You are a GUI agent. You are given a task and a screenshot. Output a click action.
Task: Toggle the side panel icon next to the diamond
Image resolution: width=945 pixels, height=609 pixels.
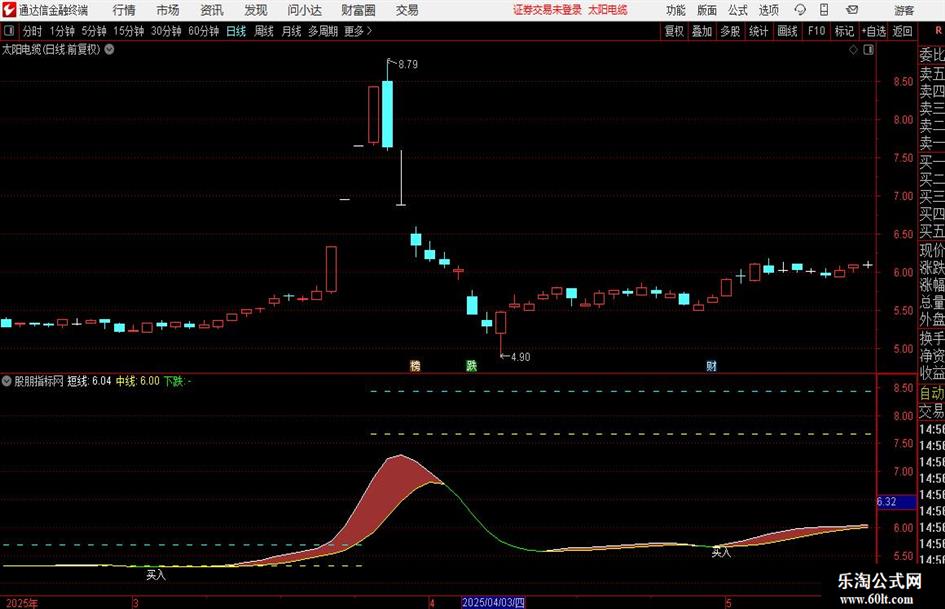click(x=868, y=50)
